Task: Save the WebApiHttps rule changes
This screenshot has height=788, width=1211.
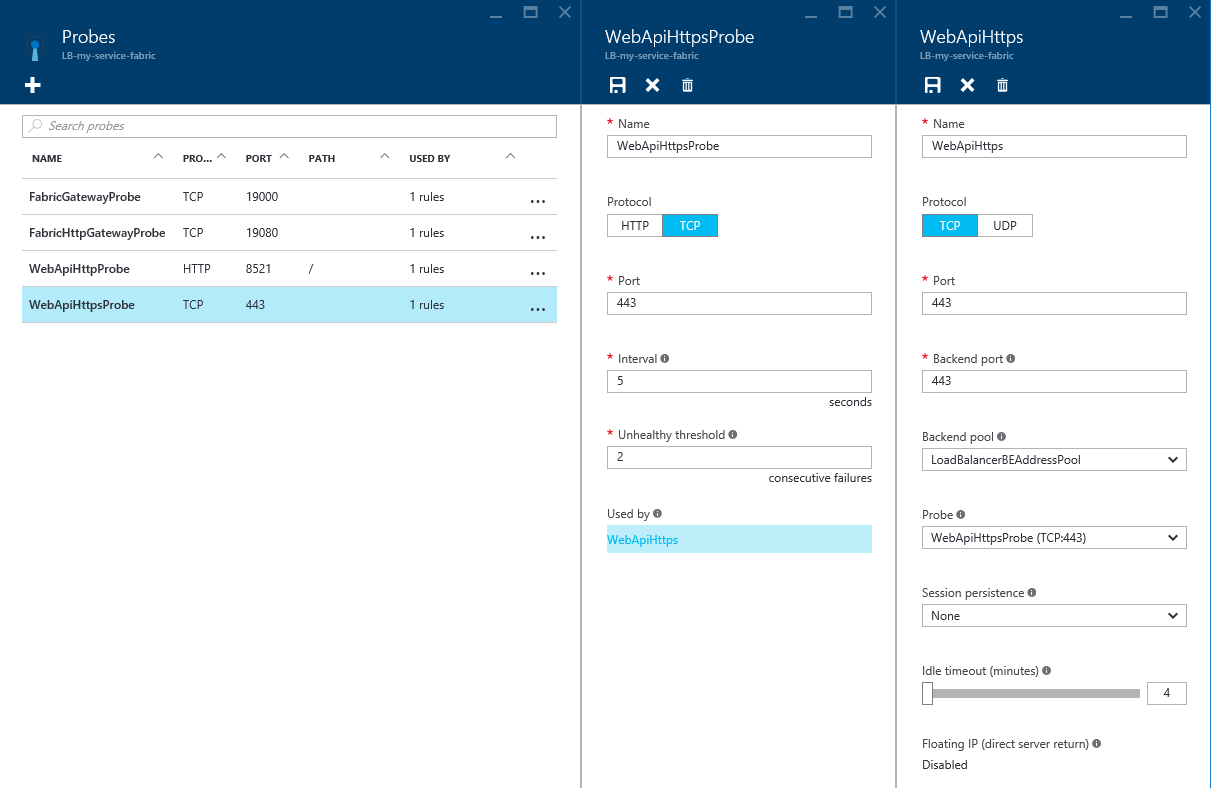Action: tap(932, 85)
